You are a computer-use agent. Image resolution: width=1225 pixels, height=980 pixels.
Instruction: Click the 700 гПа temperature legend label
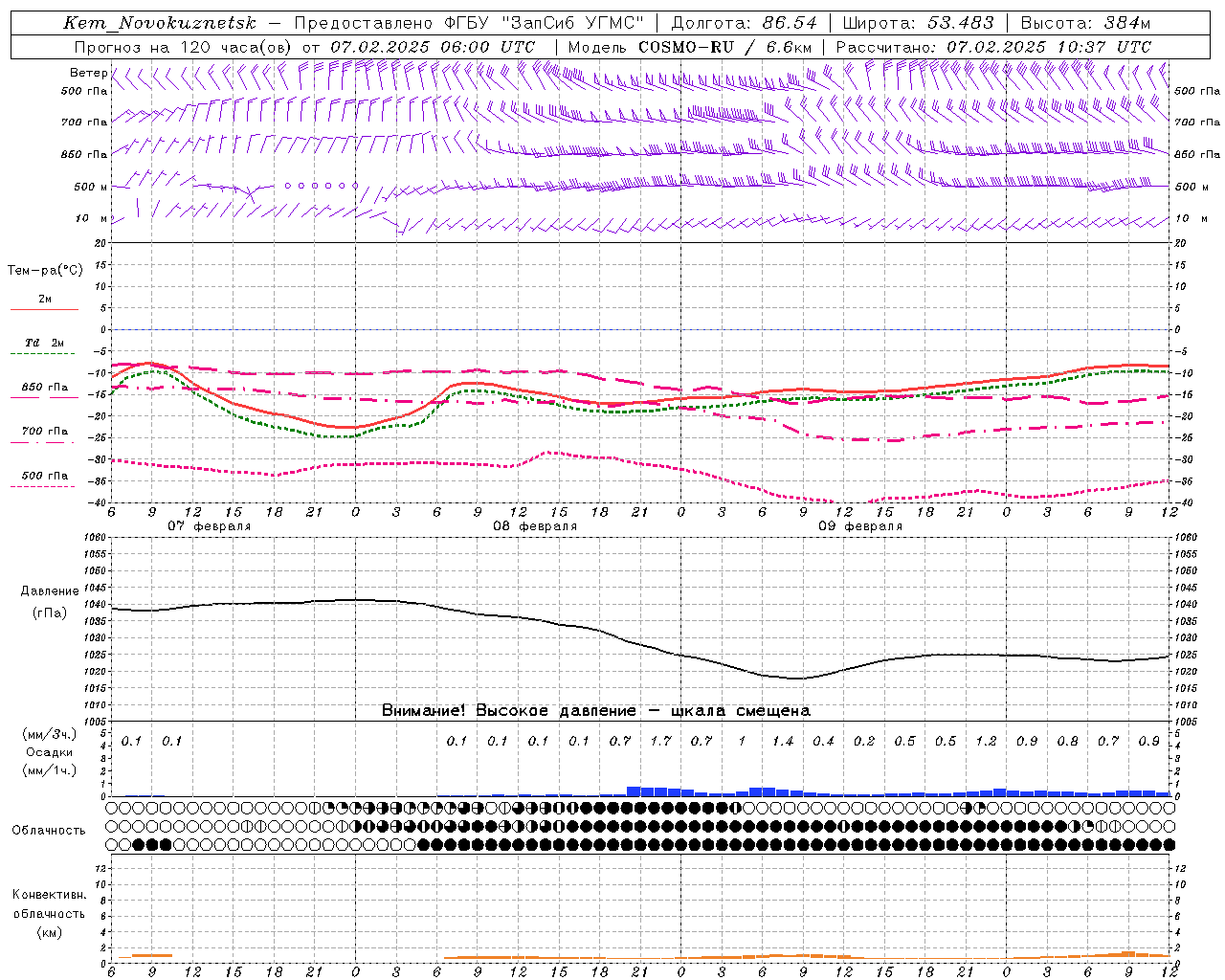(45, 432)
